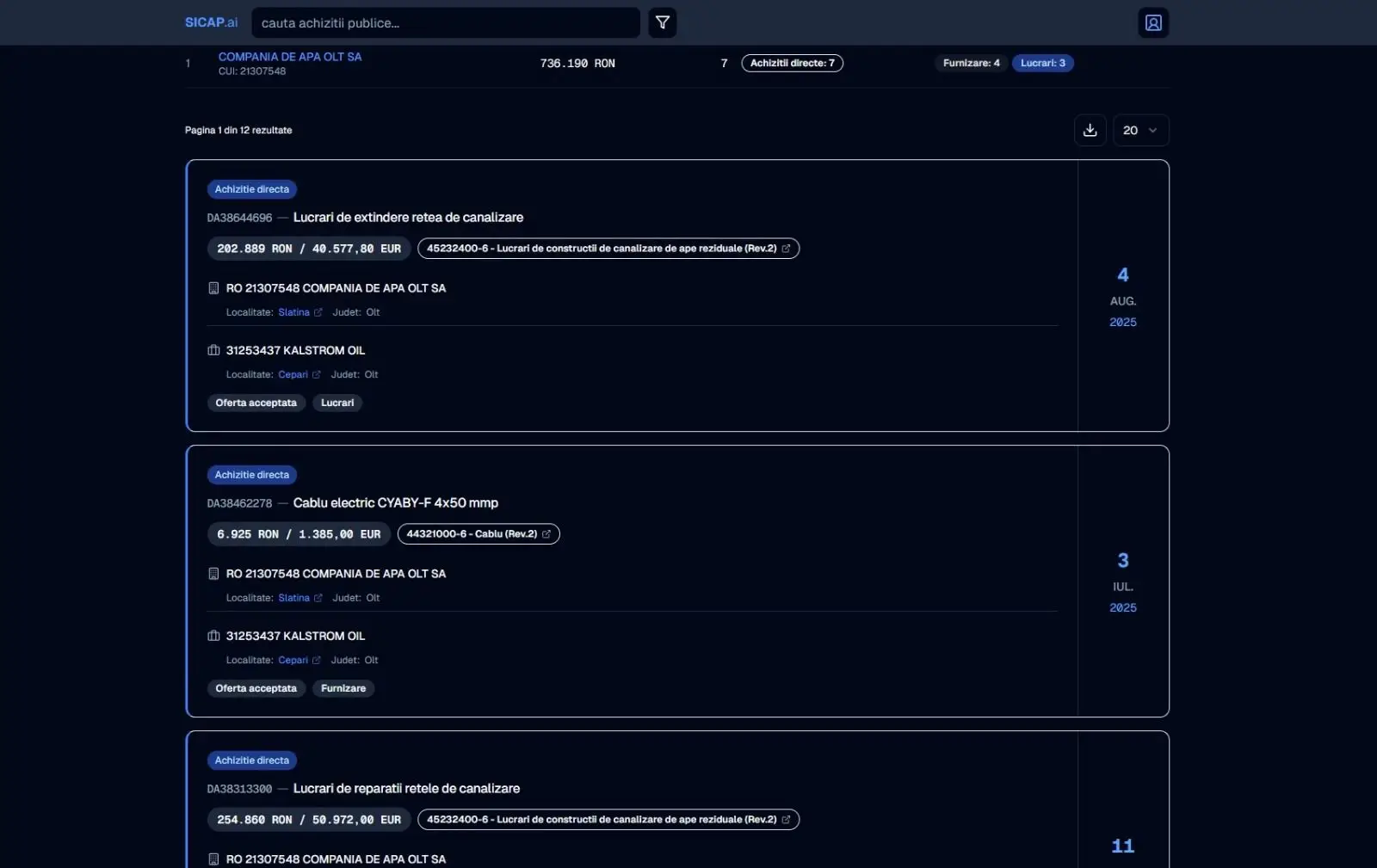
Task: Click external link icon beside Slatina in first card
Action: (x=318, y=312)
